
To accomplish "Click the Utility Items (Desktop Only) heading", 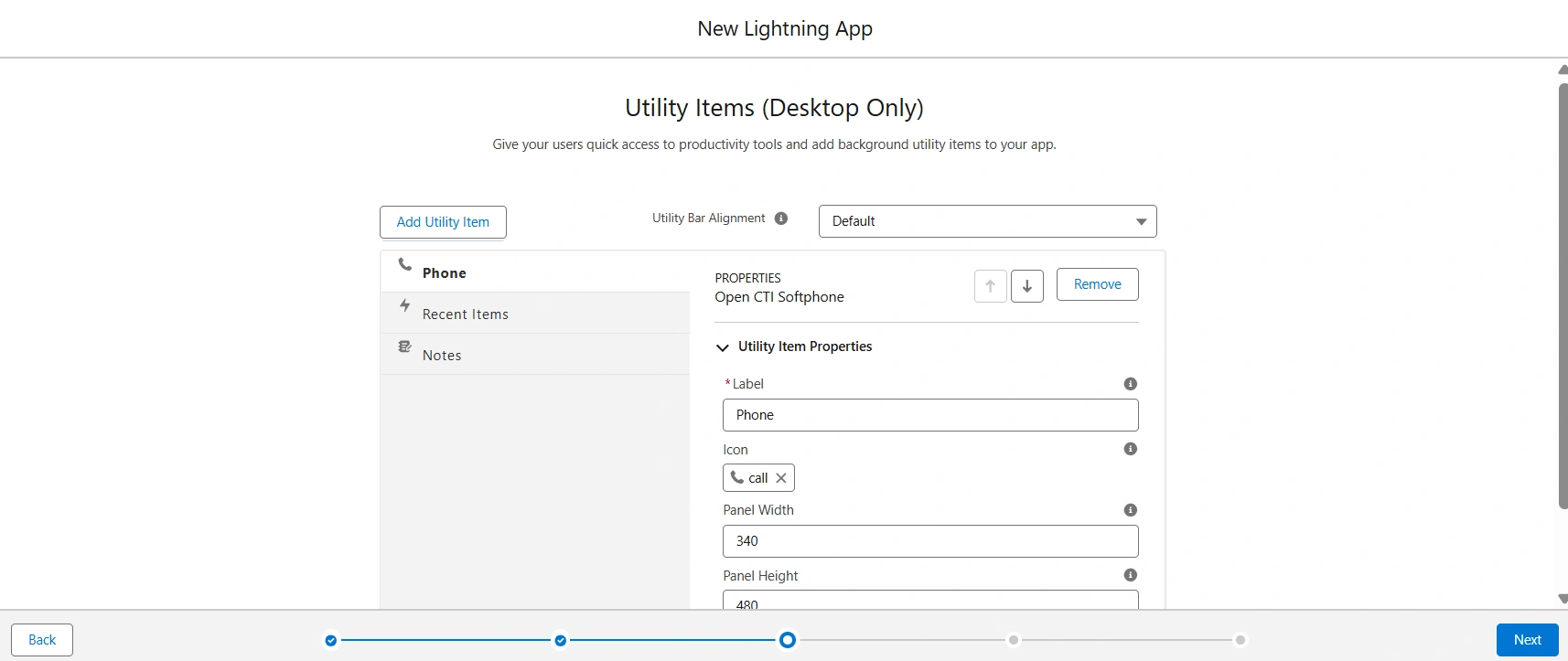I will click(x=774, y=108).
